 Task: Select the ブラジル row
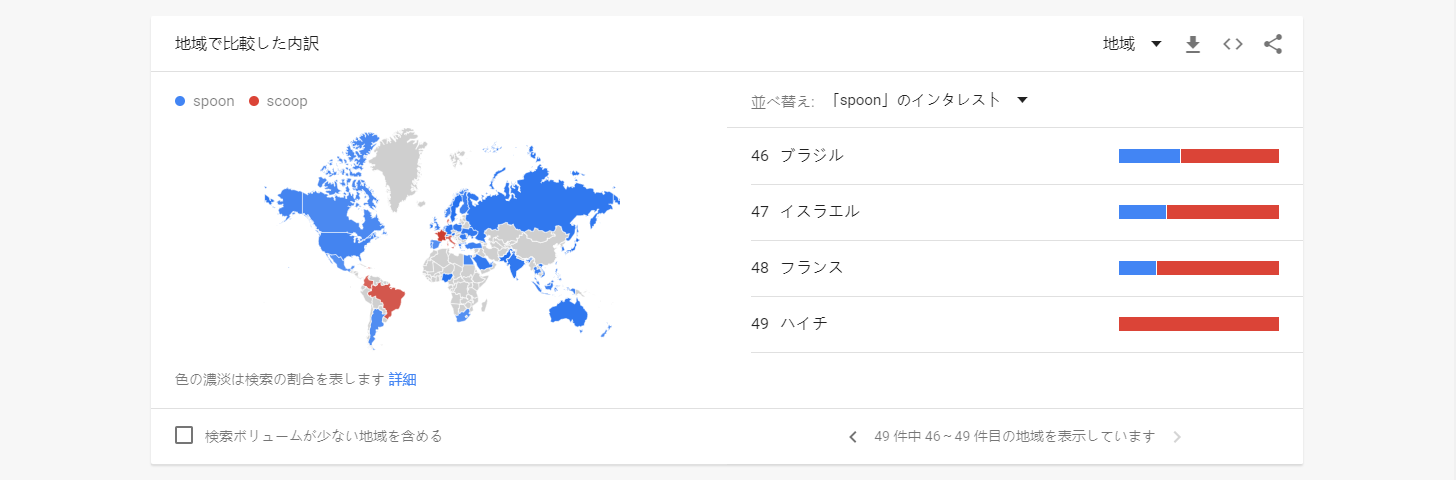pyautogui.click(x=811, y=155)
